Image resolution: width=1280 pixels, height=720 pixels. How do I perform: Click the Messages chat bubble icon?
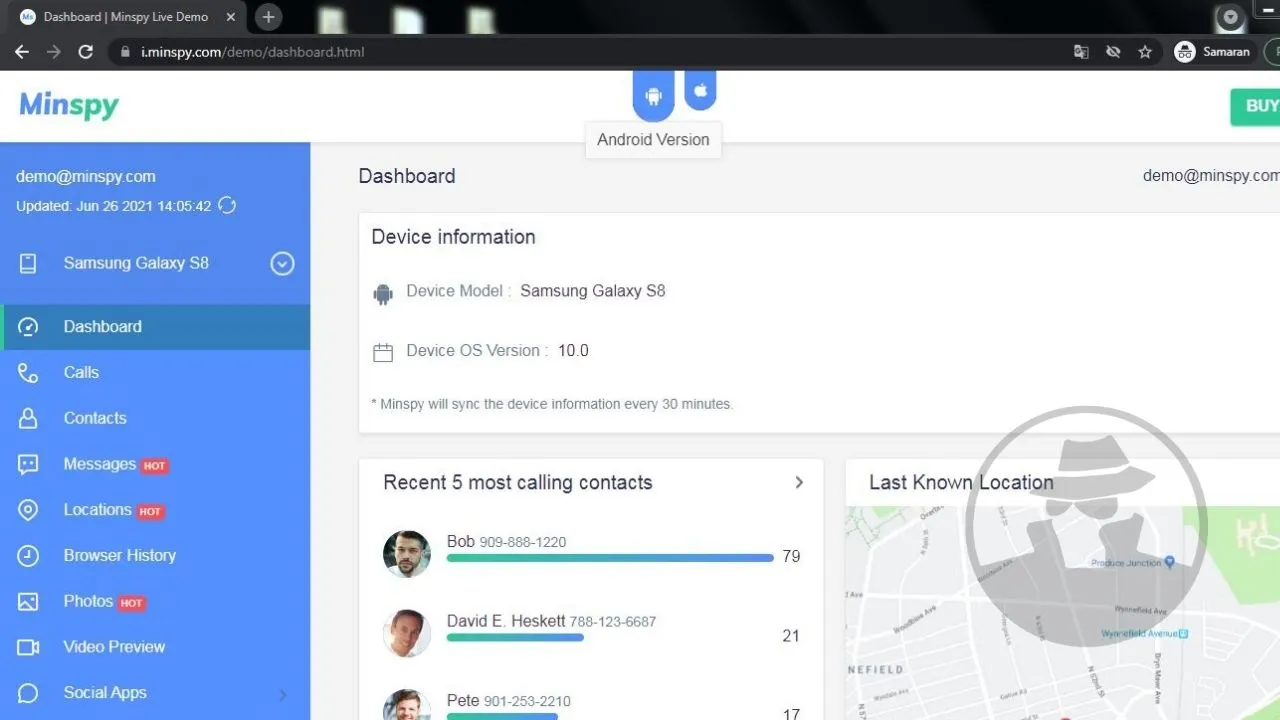tap(28, 465)
